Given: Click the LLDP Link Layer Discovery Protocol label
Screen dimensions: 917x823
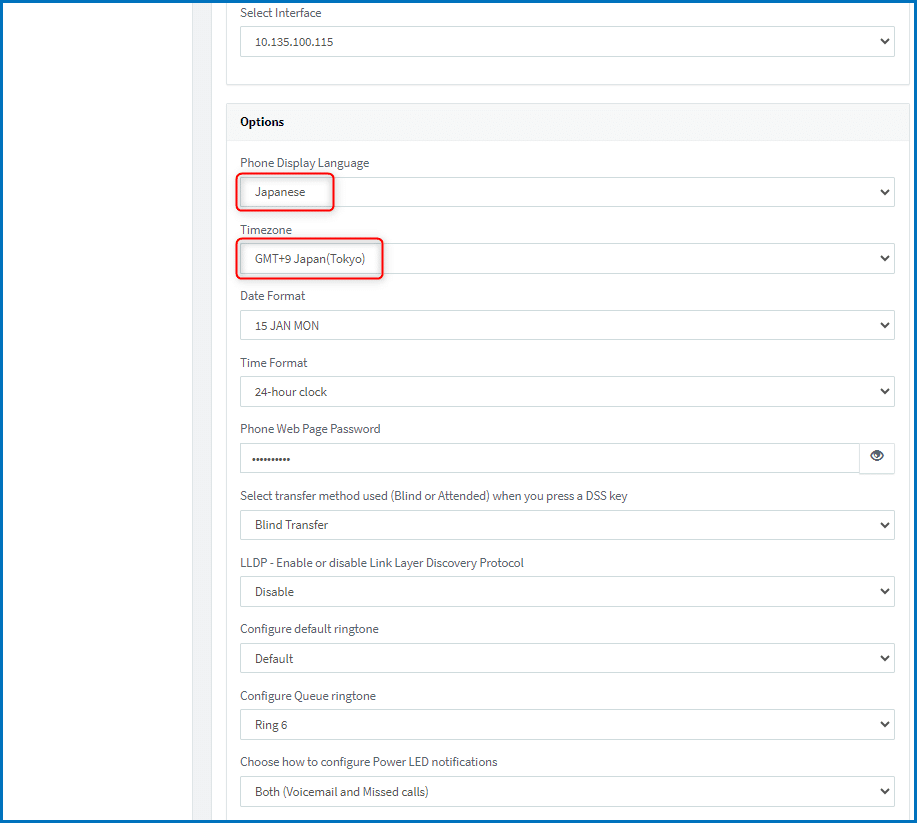Looking at the screenshot, I should click(x=382, y=563).
